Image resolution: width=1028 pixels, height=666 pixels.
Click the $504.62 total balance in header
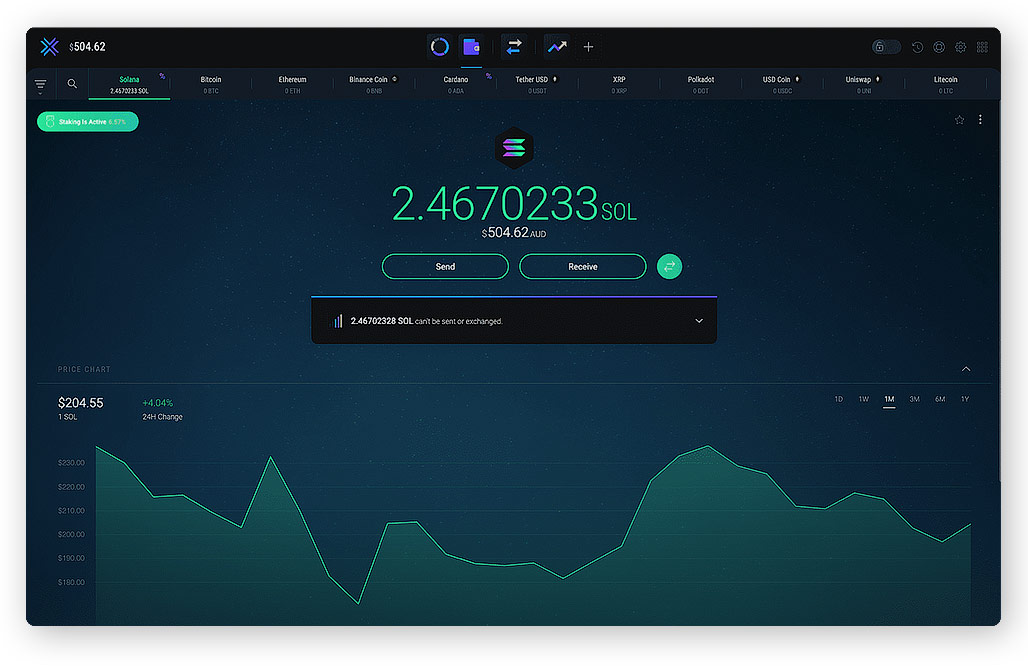[87, 47]
